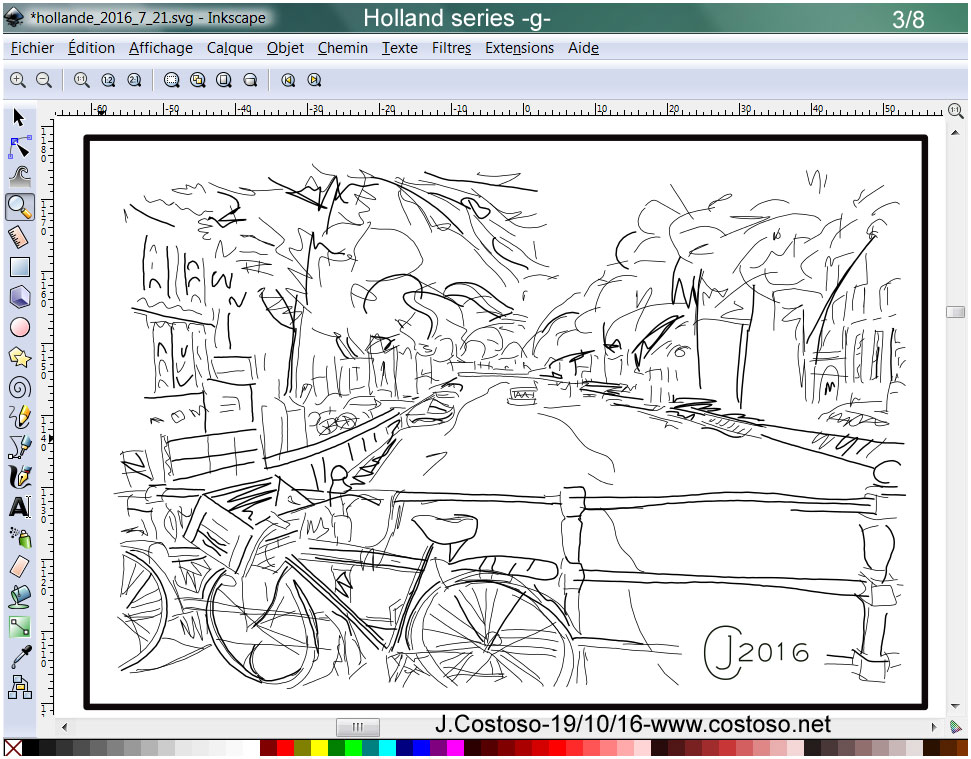
Task: Select the arrow Selector tool
Action: [19, 118]
